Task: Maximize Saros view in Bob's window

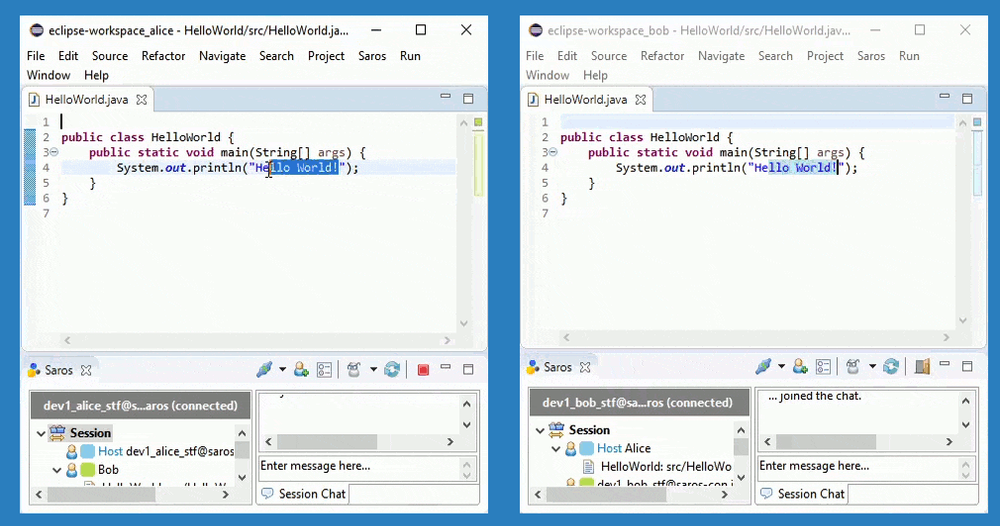Action: (x=967, y=367)
